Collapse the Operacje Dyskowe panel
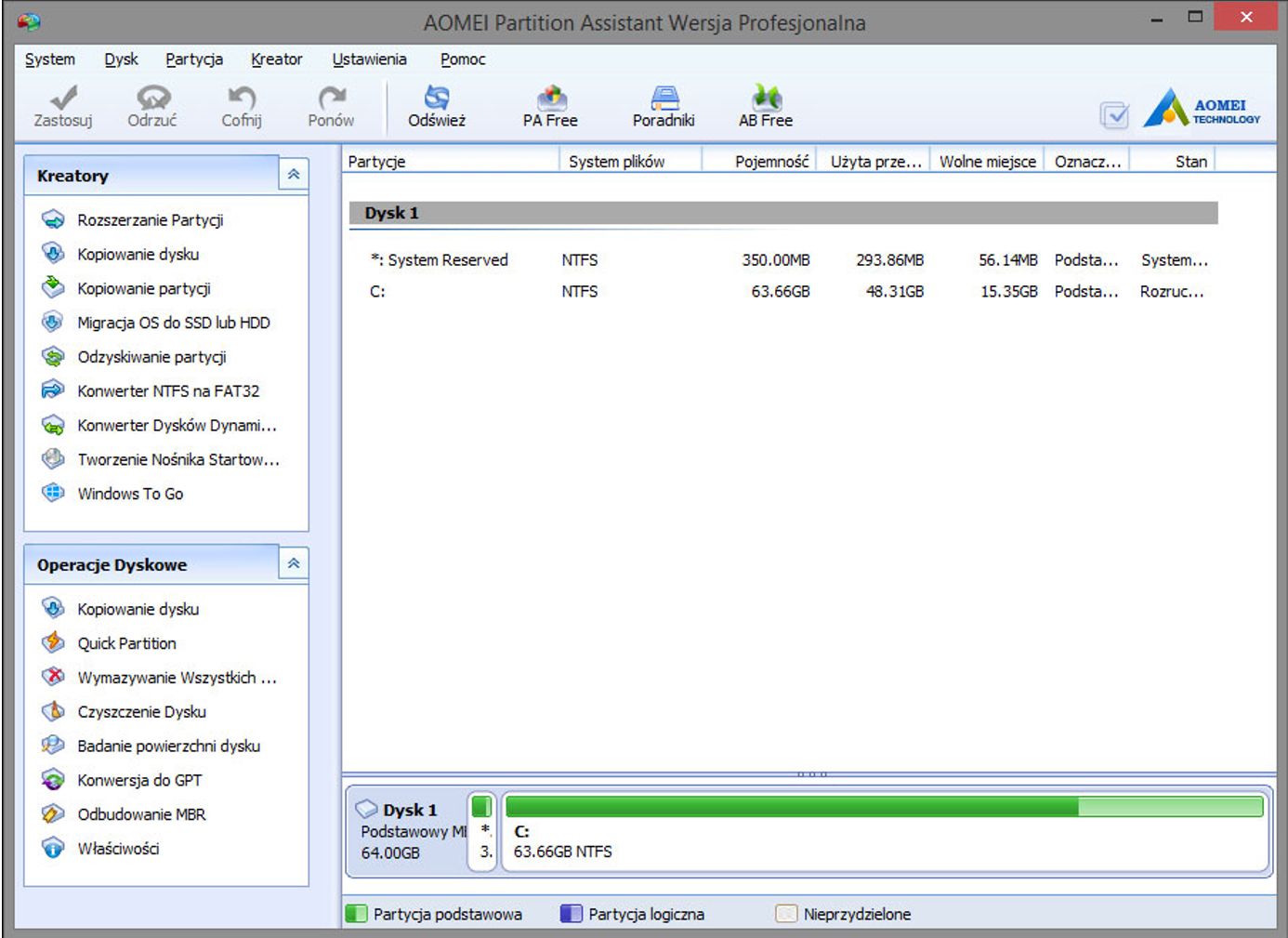This screenshot has width=1288, height=938. (x=294, y=563)
